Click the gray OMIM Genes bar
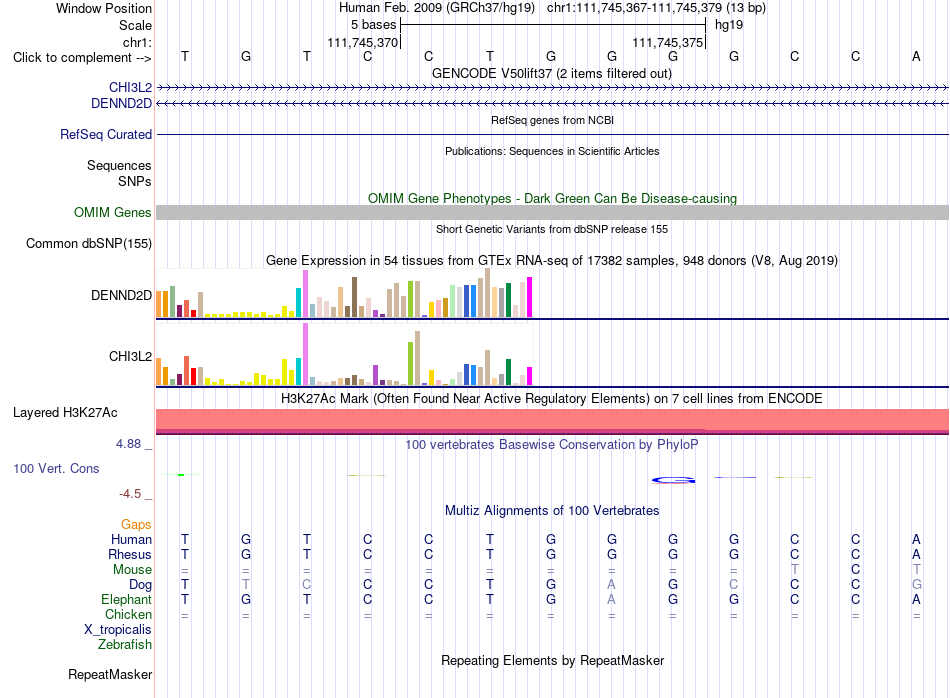950x698 pixels. point(552,212)
